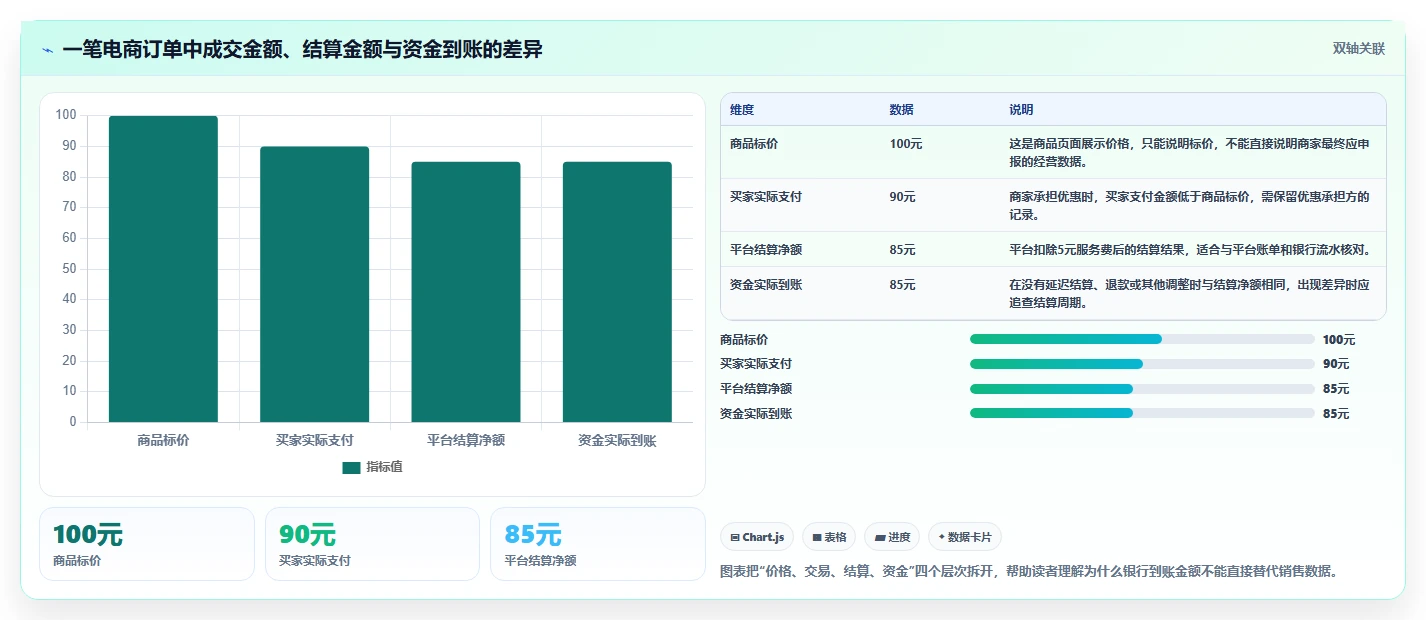Click the sparkle icon in 数据卡片 chip

click(x=941, y=537)
